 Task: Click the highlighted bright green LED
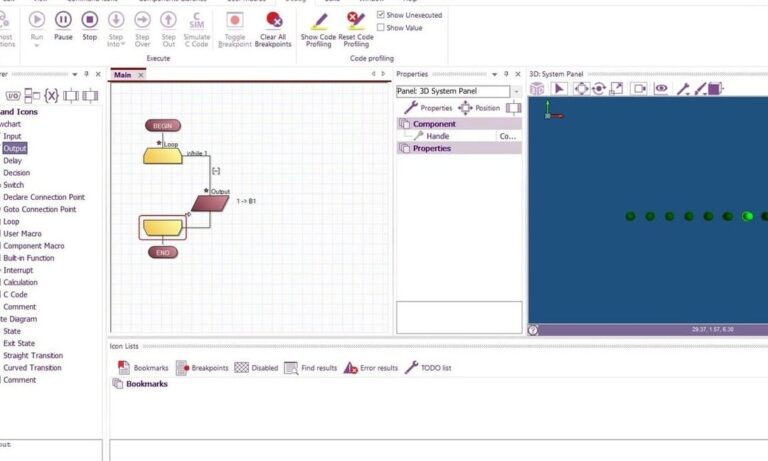tap(747, 216)
